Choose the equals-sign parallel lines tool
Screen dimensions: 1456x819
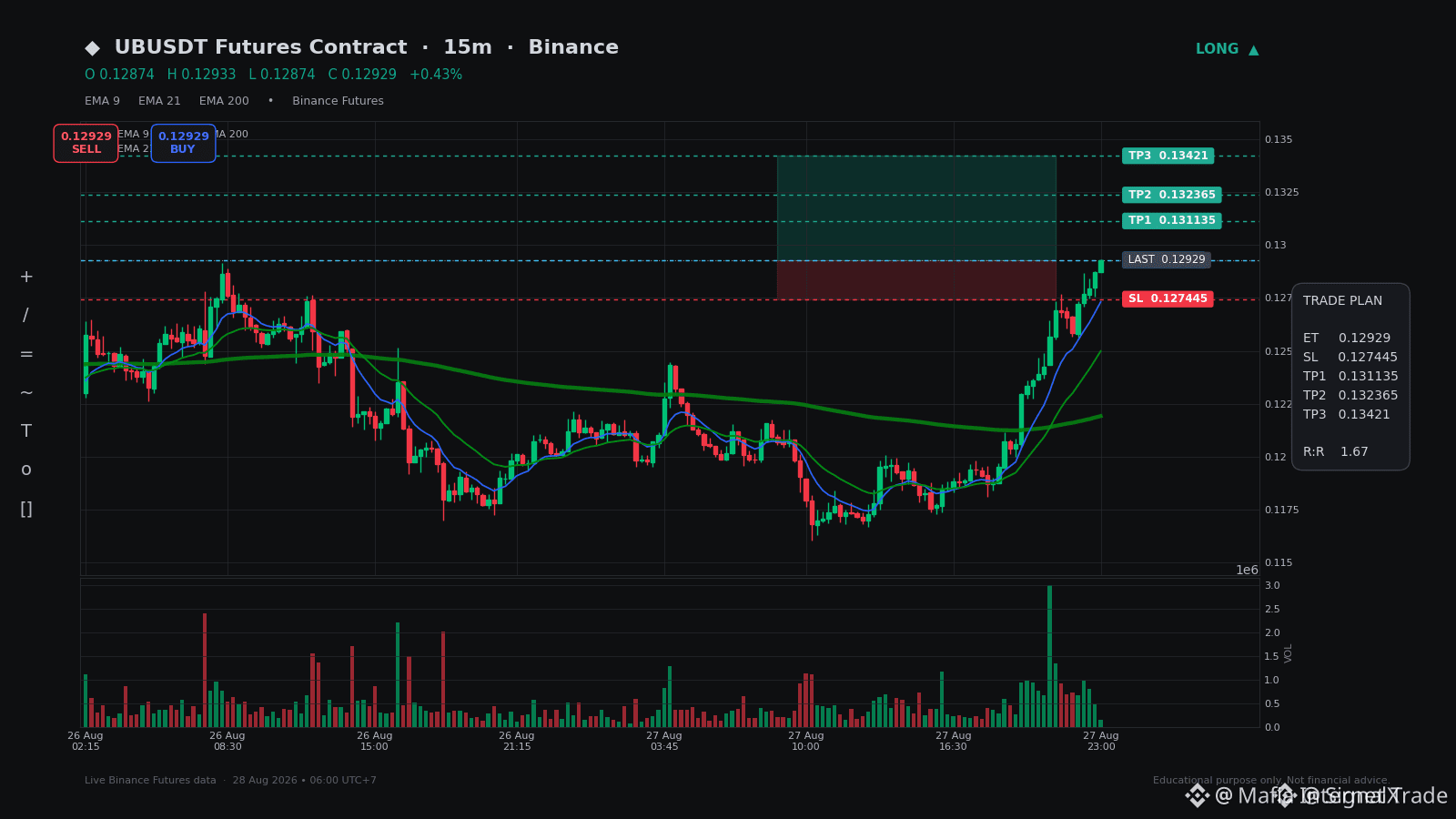pyautogui.click(x=26, y=354)
